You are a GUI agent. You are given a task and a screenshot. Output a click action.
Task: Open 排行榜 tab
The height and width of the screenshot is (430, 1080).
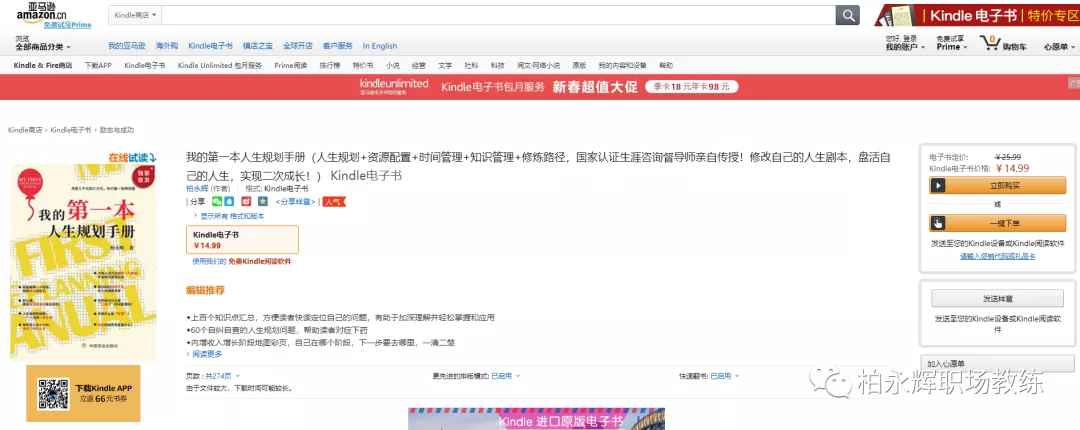(329, 65)
